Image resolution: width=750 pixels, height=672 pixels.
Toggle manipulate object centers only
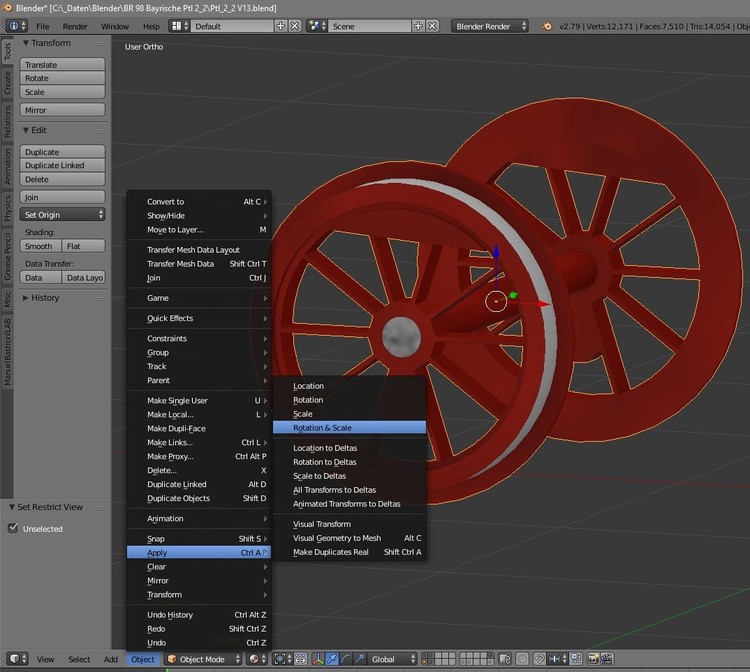coord(300,659)
